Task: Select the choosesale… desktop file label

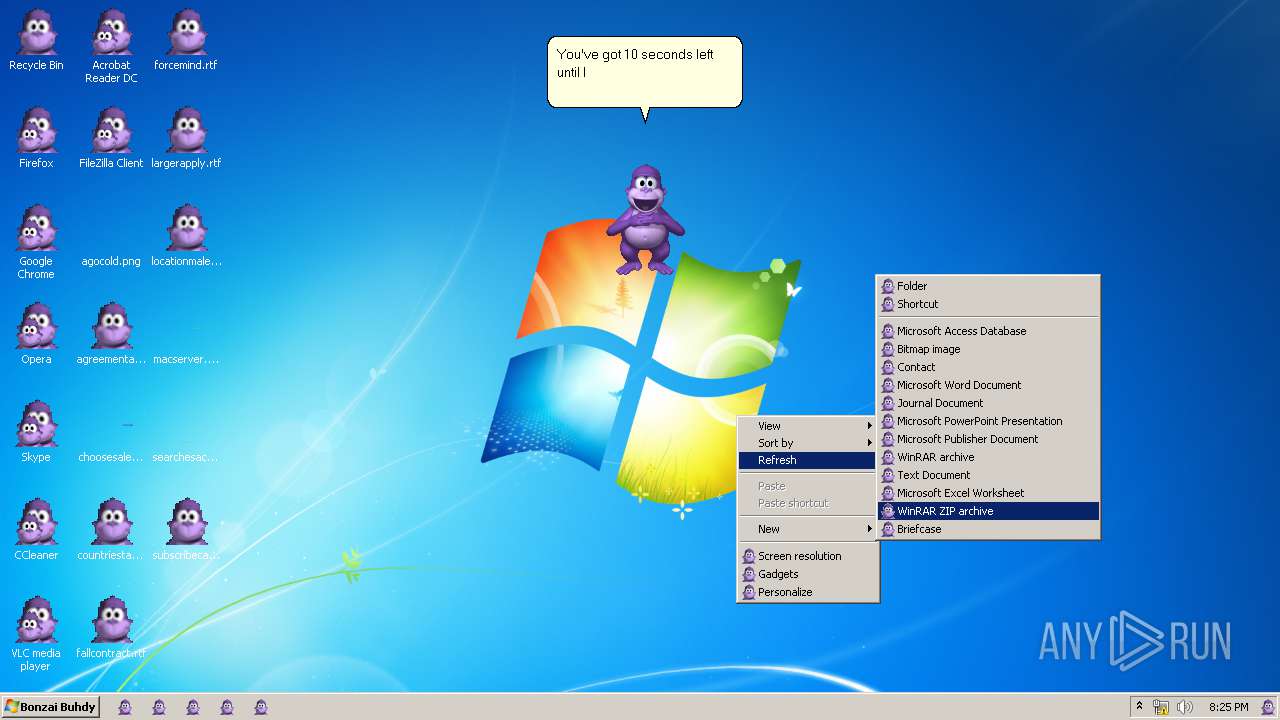Action: pos(111,457)
